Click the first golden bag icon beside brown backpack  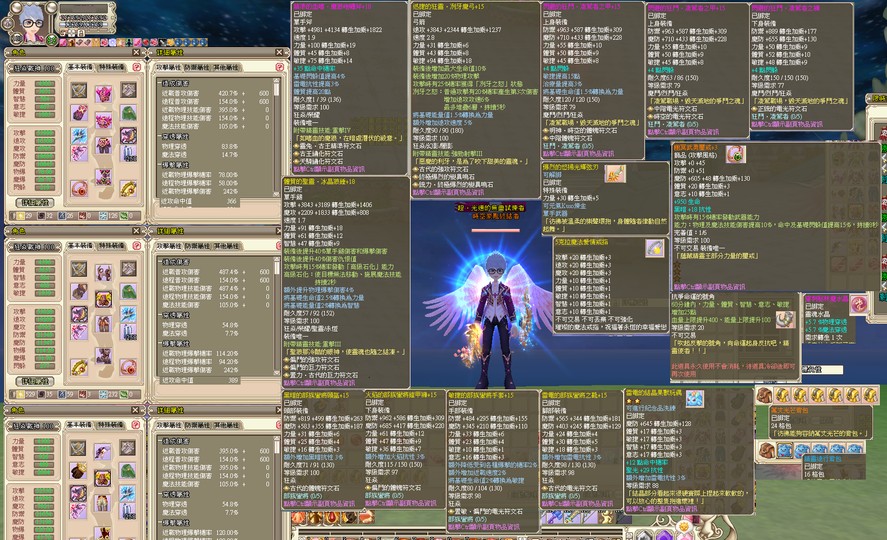point(783,395)
